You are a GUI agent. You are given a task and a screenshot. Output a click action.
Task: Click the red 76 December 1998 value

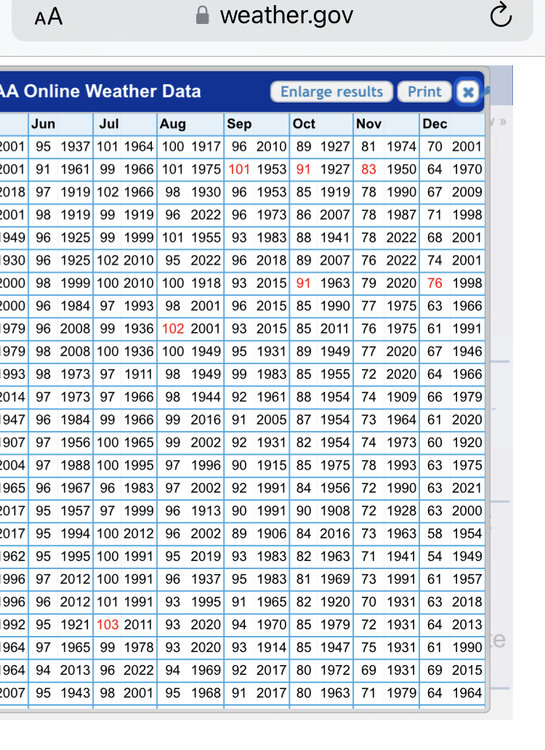coord(434,283)
